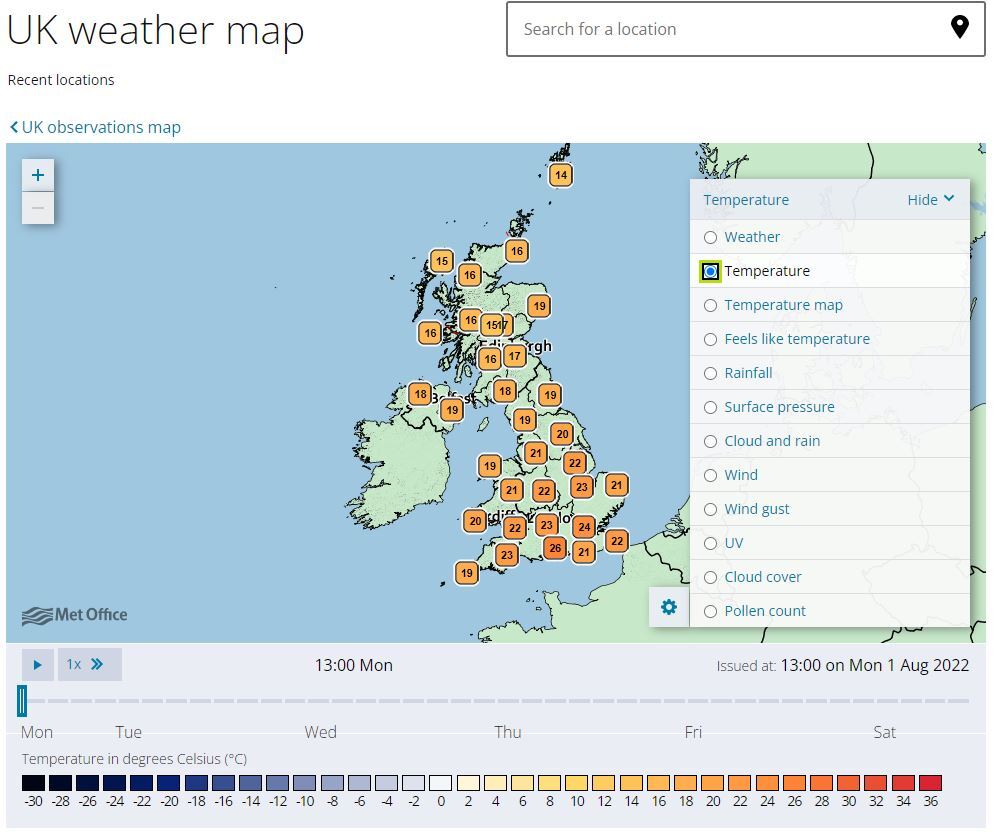Select the Rainfall radio button

(x=711, y=373)
